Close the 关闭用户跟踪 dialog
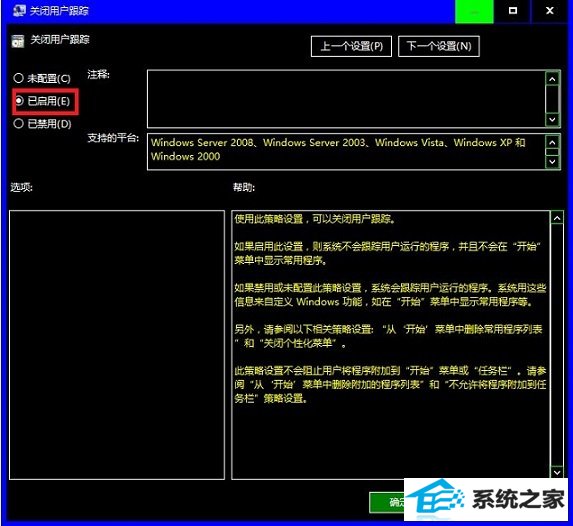This screenshot has width=573, height=526. click(550, 11)
